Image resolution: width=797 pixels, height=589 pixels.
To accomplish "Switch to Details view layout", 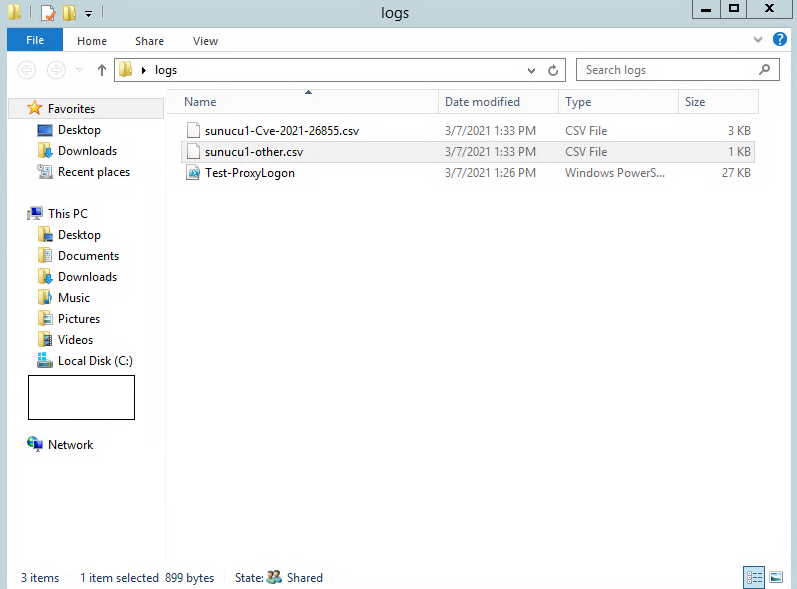I will click(x=754, y=577).
